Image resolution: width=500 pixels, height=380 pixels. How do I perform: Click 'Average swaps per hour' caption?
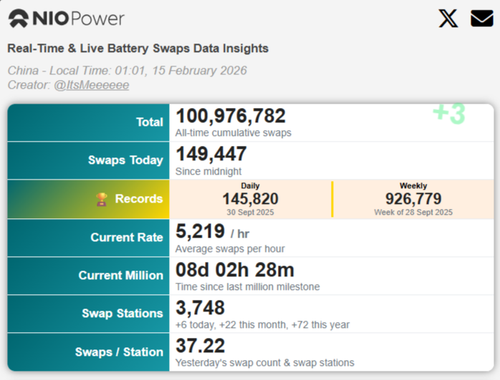(x=230, y=249)
